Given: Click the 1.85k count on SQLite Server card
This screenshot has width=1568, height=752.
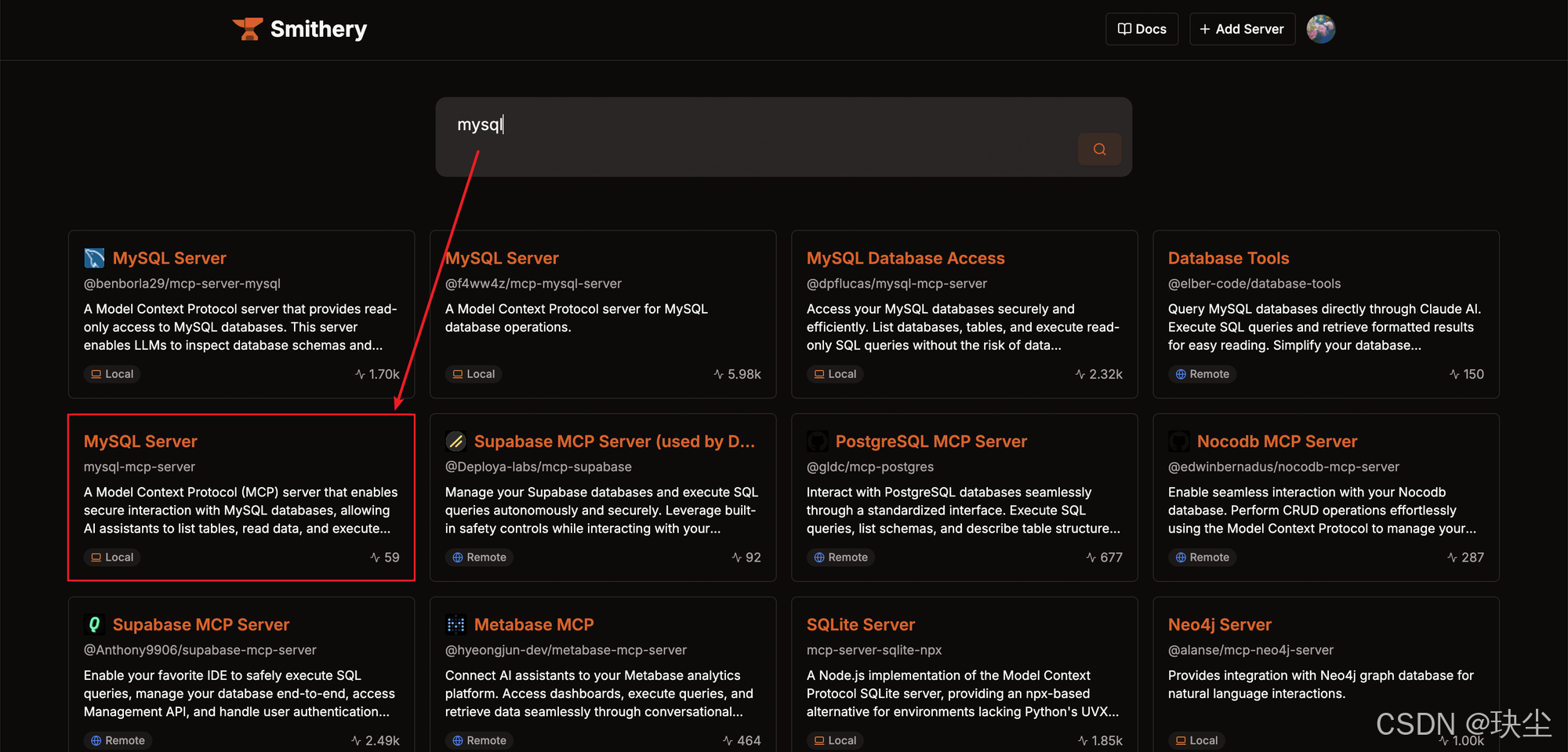Looking at the screenshot, I should pos(1100,740).
